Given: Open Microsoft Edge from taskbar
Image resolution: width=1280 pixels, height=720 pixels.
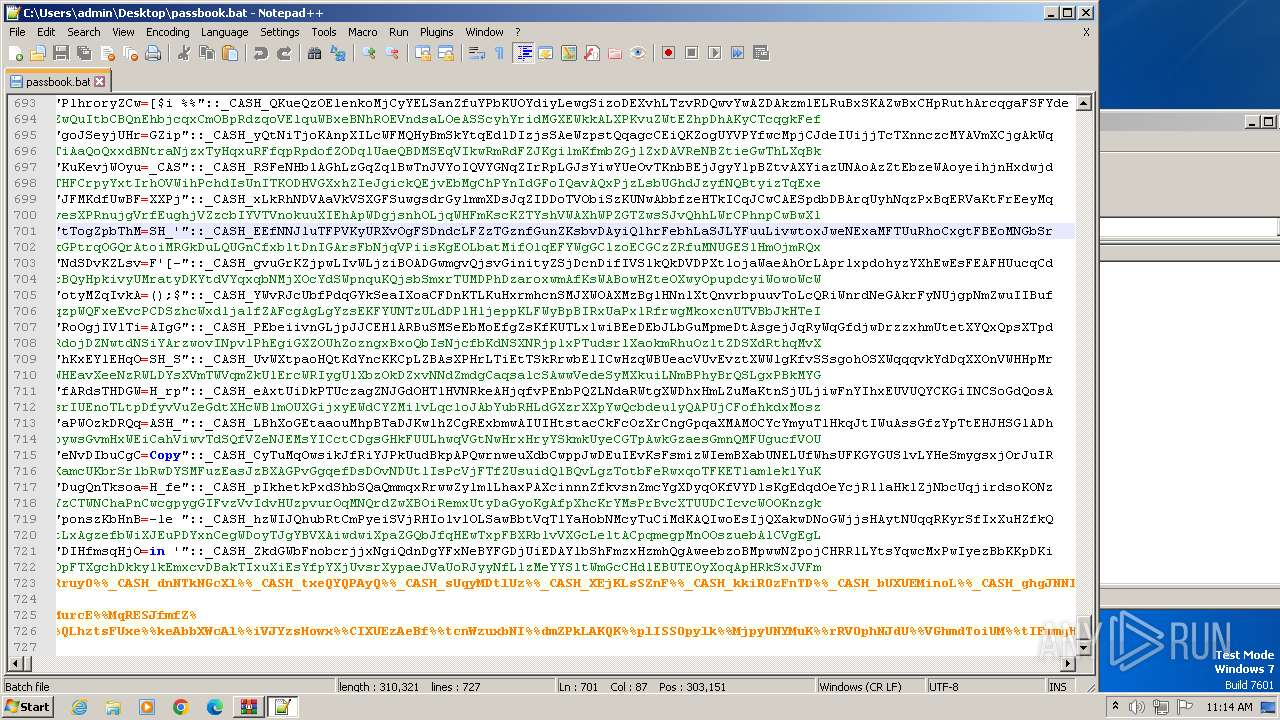Looking at the screenshot, I should tap(214, 707).
